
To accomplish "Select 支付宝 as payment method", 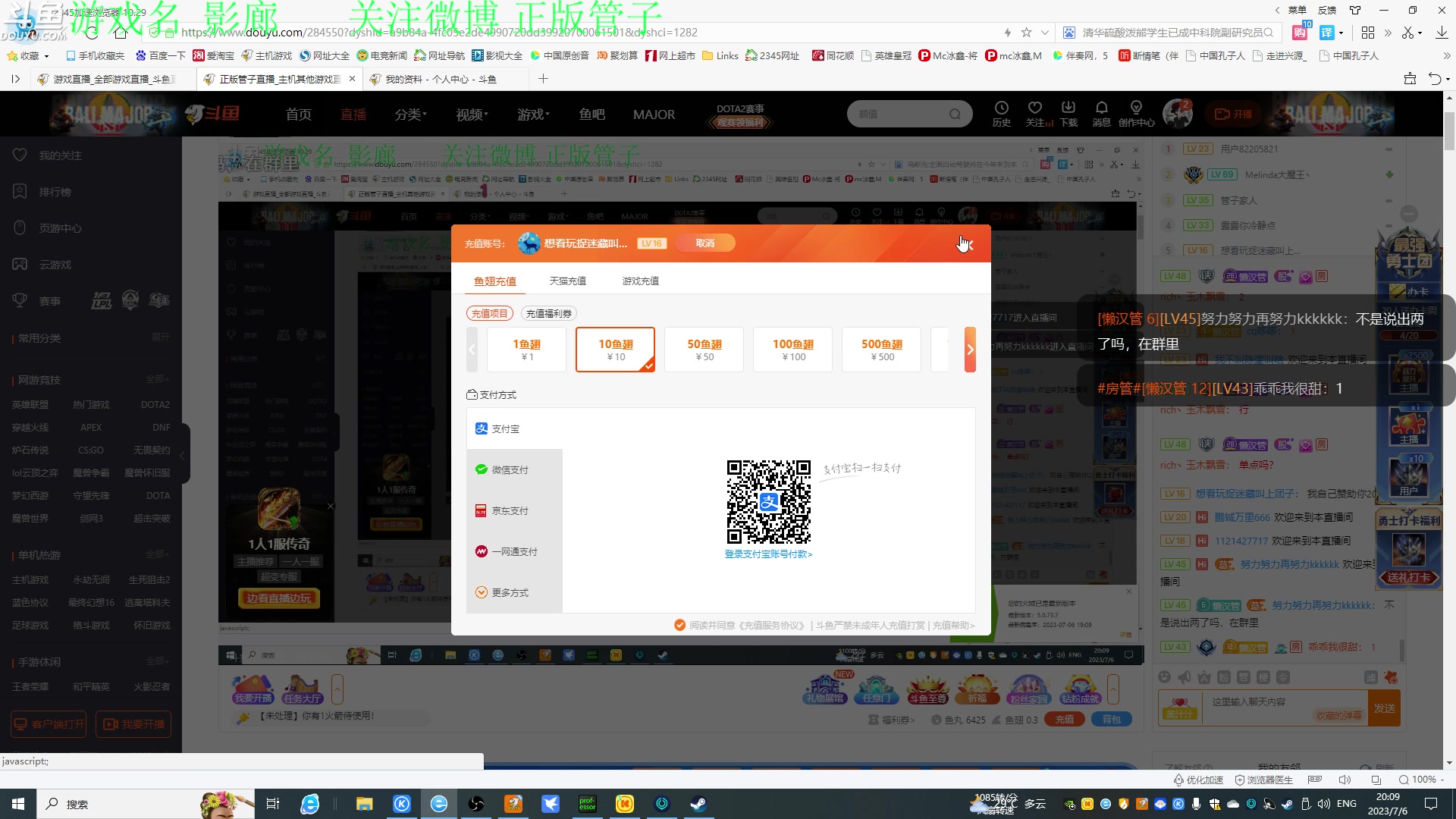I will click(514, 428).
